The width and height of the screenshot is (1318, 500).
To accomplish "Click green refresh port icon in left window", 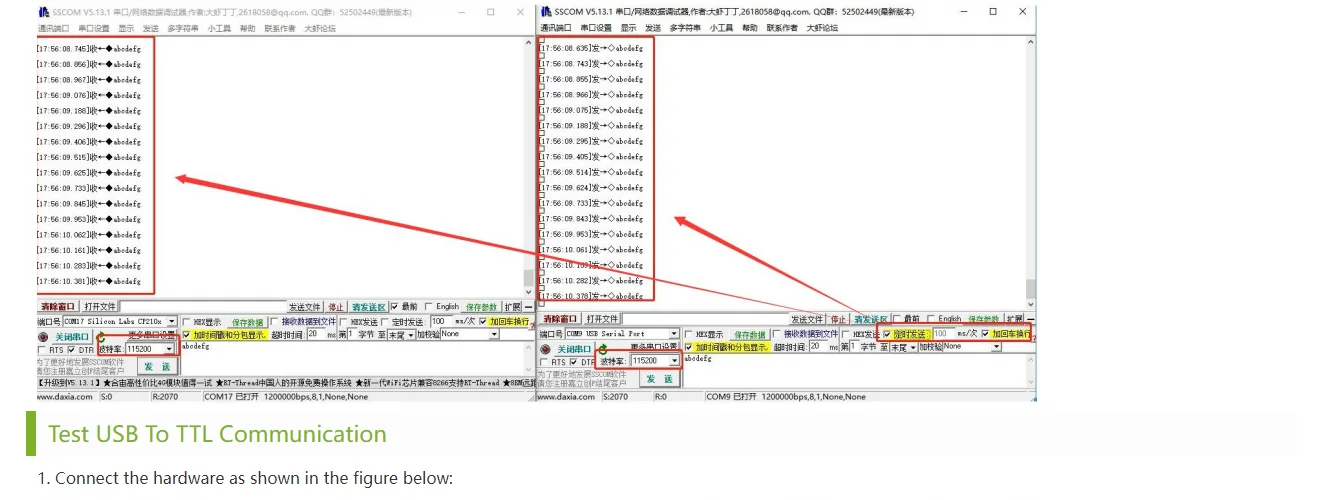I will (101, 337).
